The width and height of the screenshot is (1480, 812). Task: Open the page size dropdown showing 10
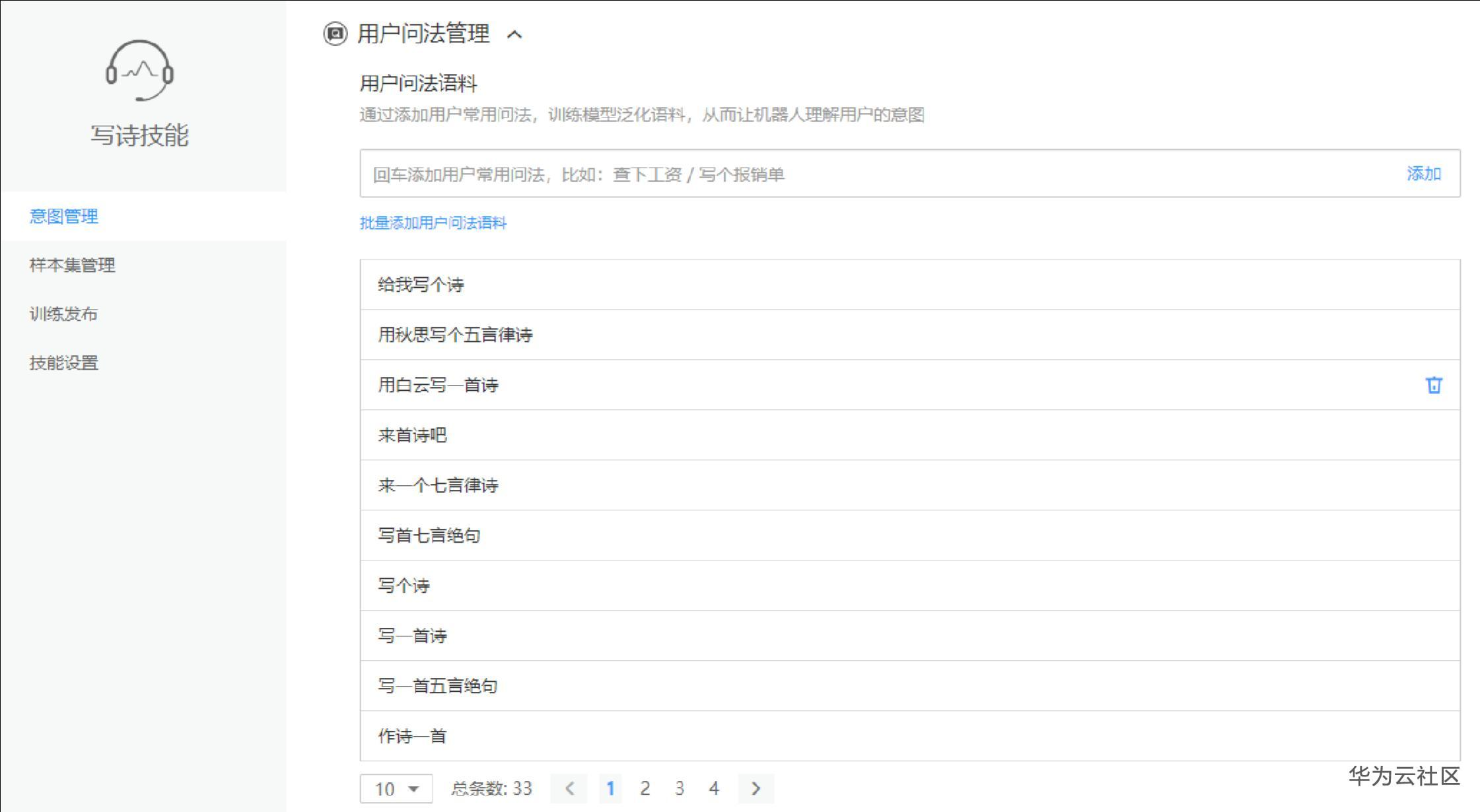point(396,788)
